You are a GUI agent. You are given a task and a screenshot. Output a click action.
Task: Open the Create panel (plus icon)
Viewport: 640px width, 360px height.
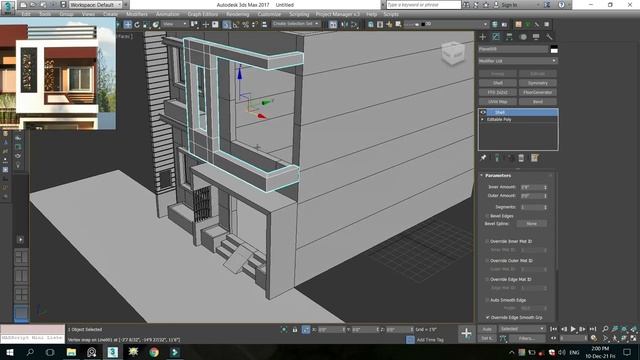tap(482, 37)
